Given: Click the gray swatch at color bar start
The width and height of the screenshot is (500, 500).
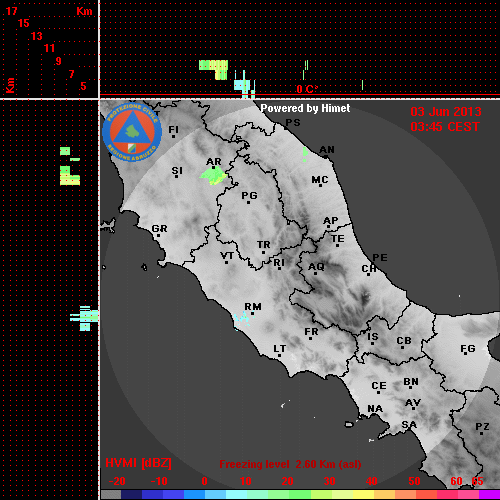Looking at the screenshot, I should click(111, 494).
